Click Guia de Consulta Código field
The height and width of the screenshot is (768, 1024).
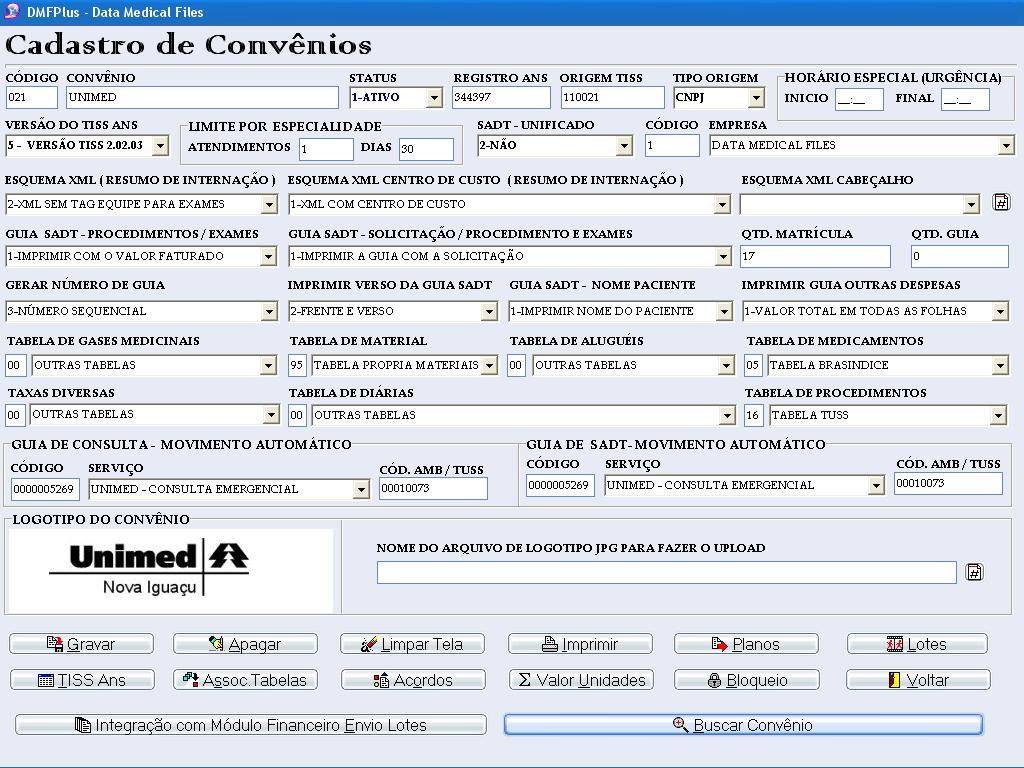45,489
